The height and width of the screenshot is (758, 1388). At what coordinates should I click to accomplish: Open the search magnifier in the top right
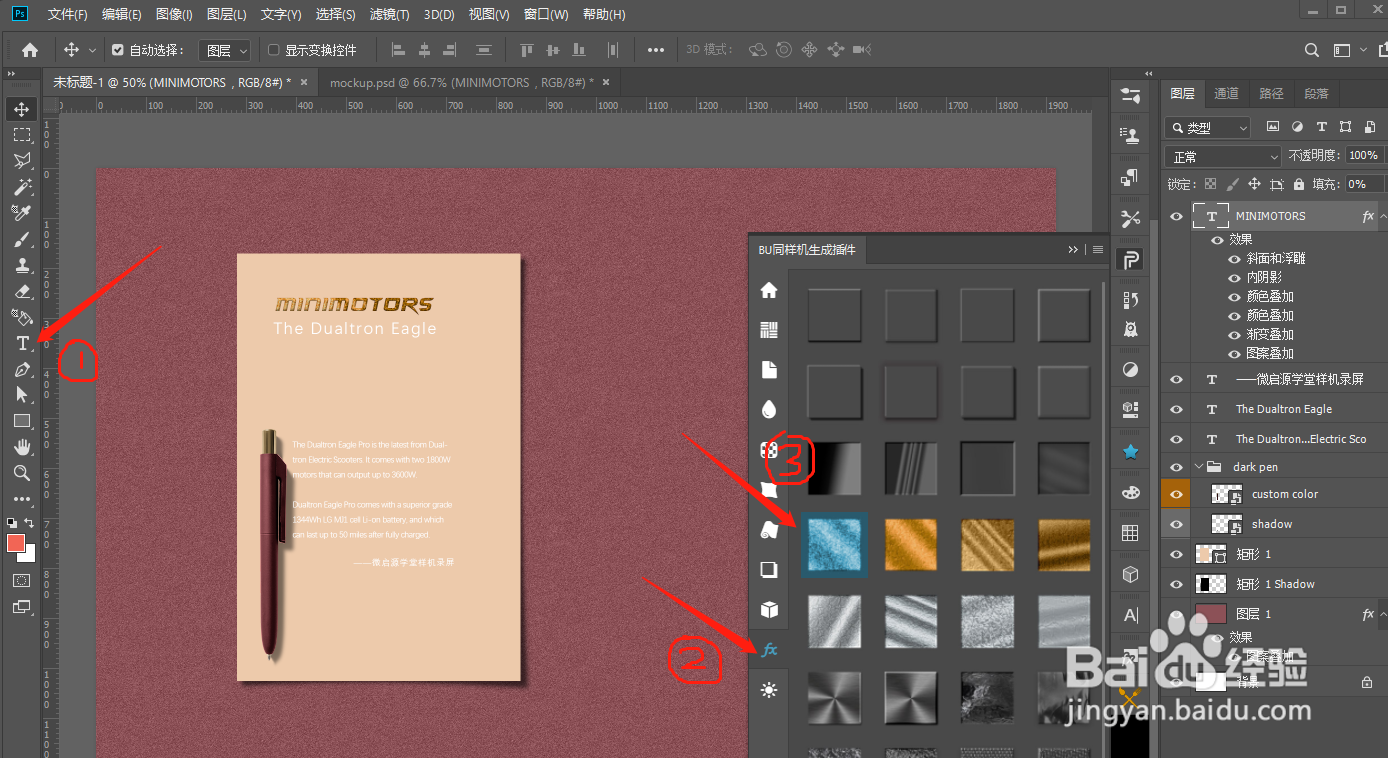[1312, 50]
